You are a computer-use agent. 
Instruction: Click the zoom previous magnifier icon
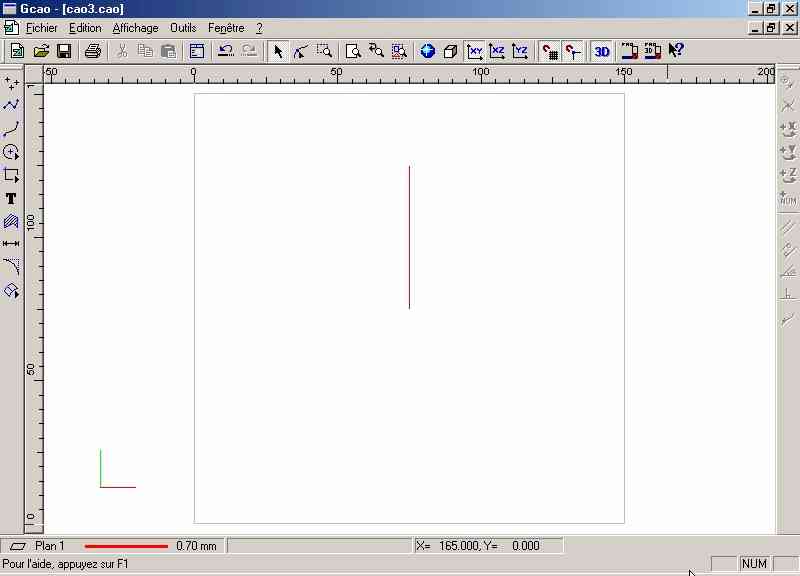(x=376, y=51)
